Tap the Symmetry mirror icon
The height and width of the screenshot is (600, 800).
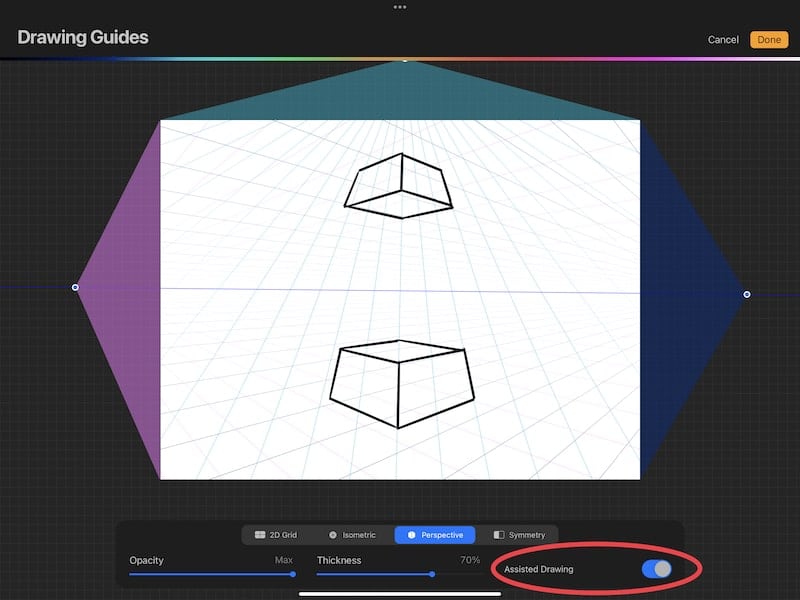click(500, 534)
